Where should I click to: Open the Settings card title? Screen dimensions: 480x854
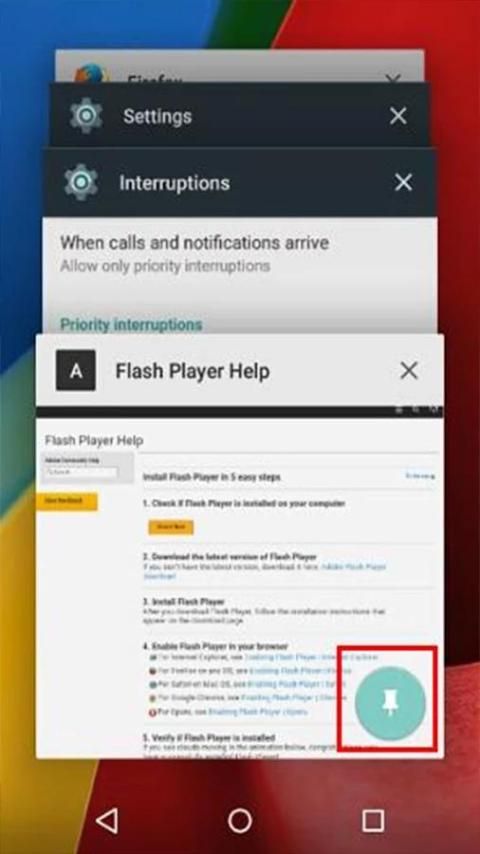click(157, 116)
